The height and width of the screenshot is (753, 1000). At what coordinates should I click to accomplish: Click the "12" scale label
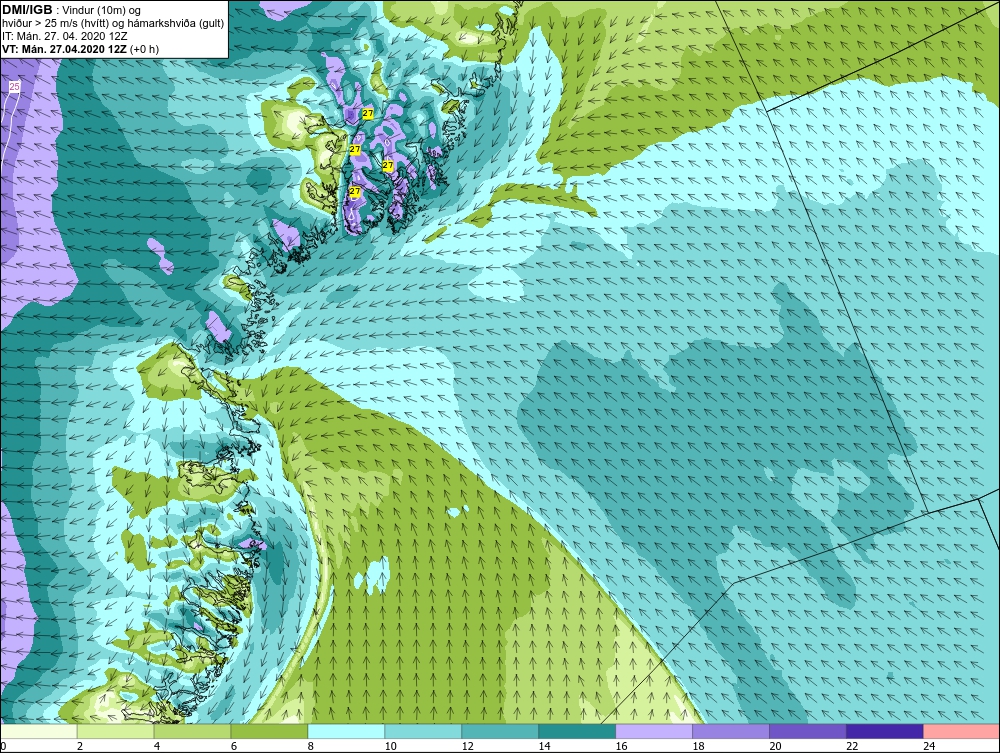tap(467, 746)
